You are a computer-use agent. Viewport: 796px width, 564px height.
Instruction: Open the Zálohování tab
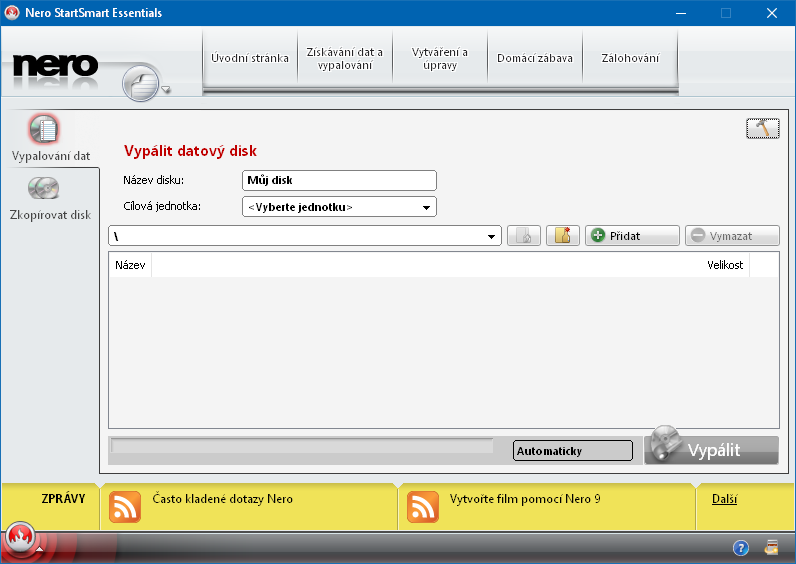[x=630, y=58]
